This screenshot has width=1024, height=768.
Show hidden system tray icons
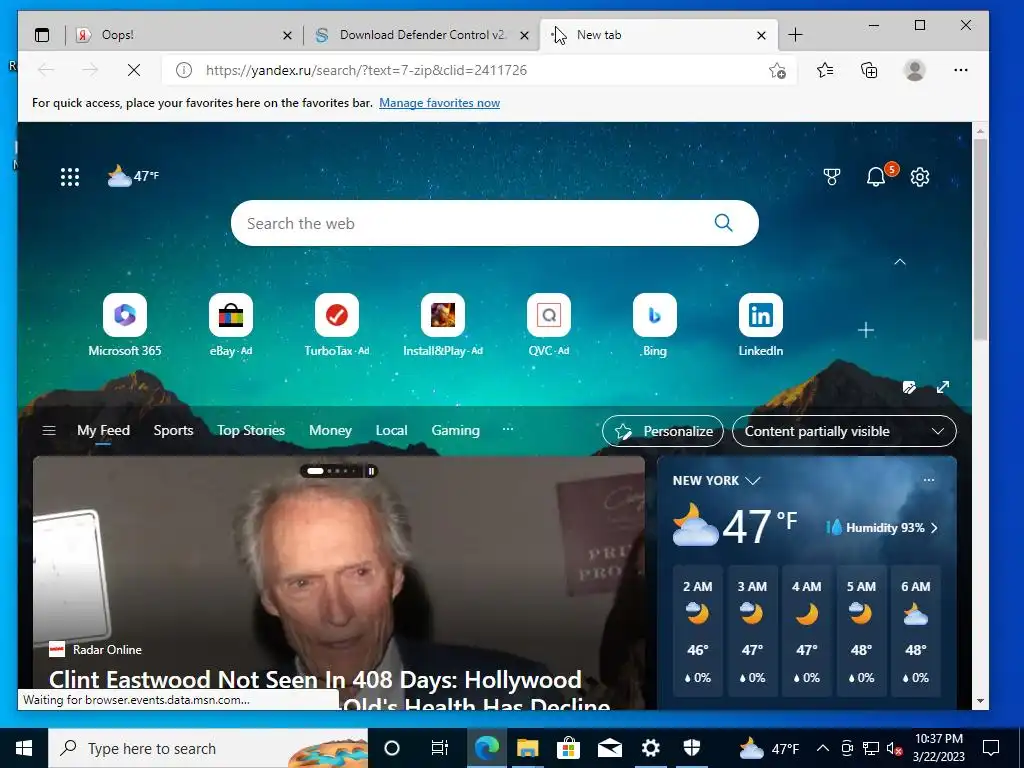823,748
